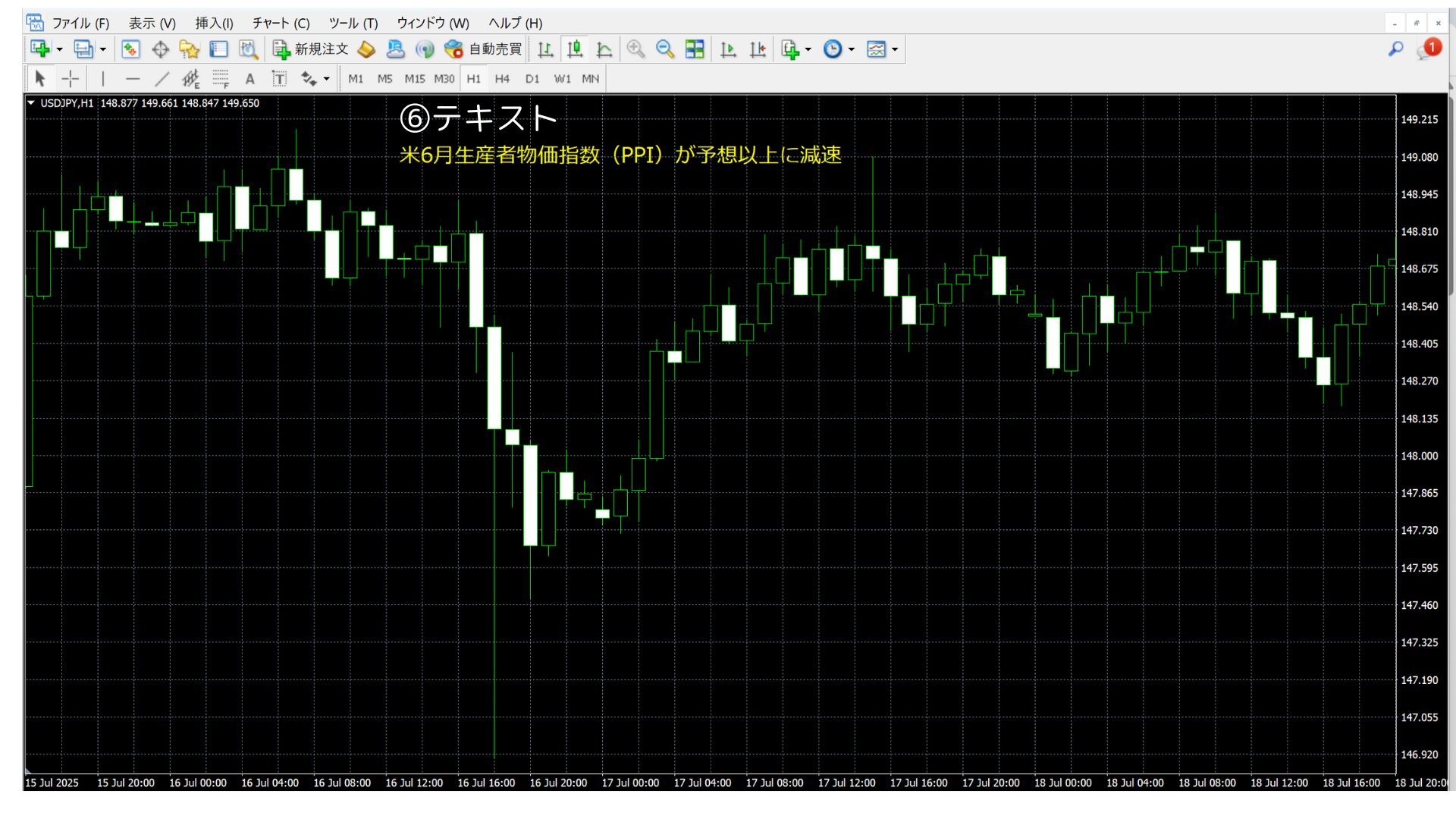Open the timeframe clock dropdown
The height and width of the screenshot is (819, 1456).
point(851,49)
